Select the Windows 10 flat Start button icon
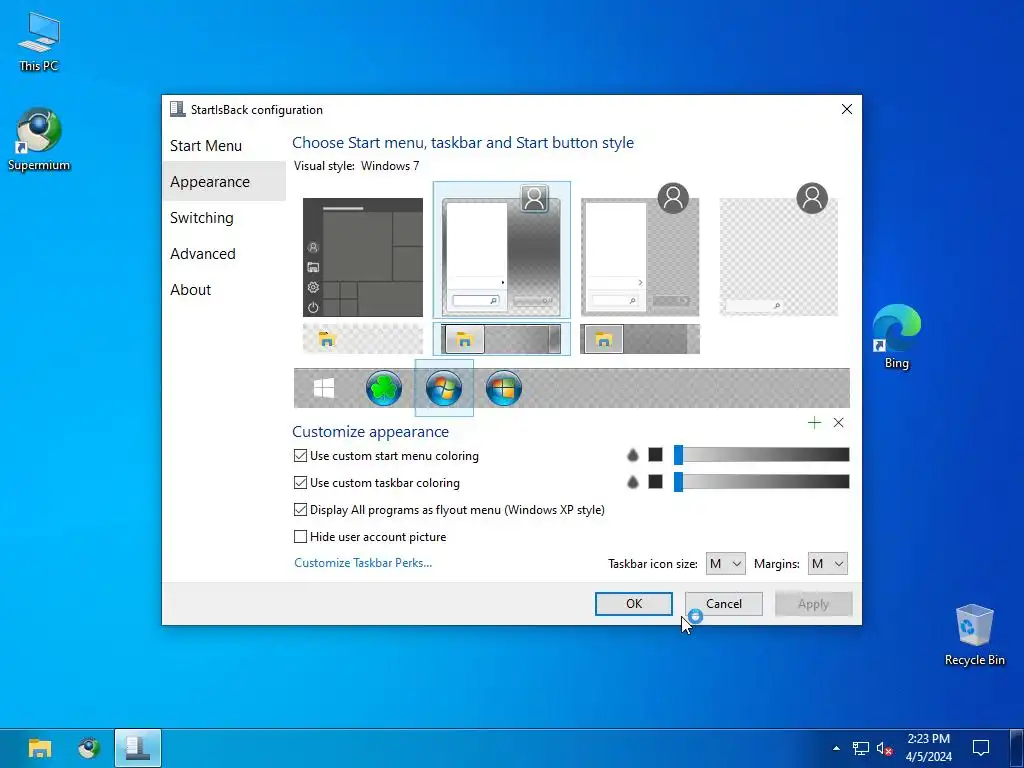This screenshot has height=768, width=1024. coord(324,388)
